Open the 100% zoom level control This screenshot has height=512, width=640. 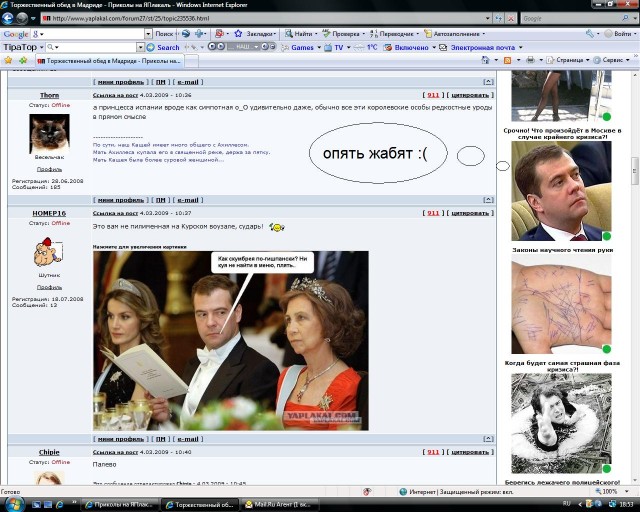coord(612,492)
